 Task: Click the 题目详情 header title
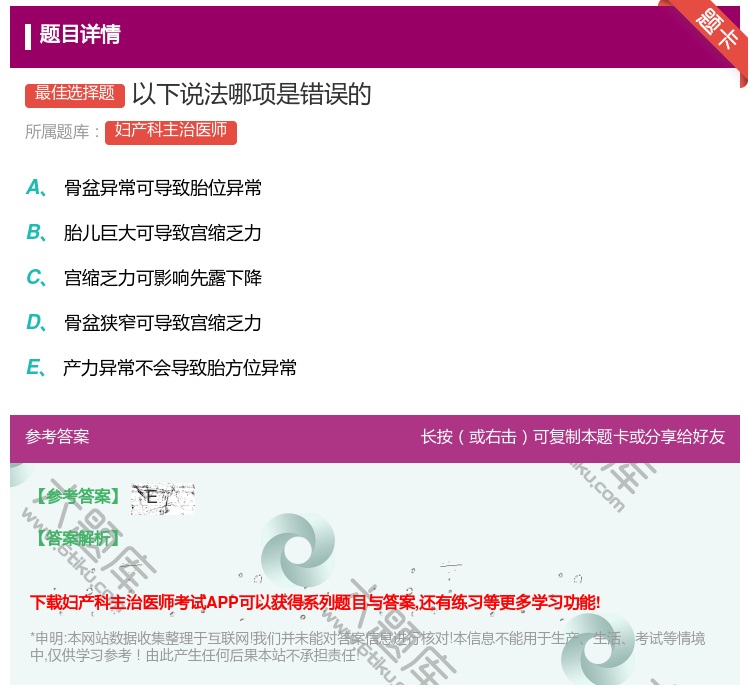(x=80, y=34)
